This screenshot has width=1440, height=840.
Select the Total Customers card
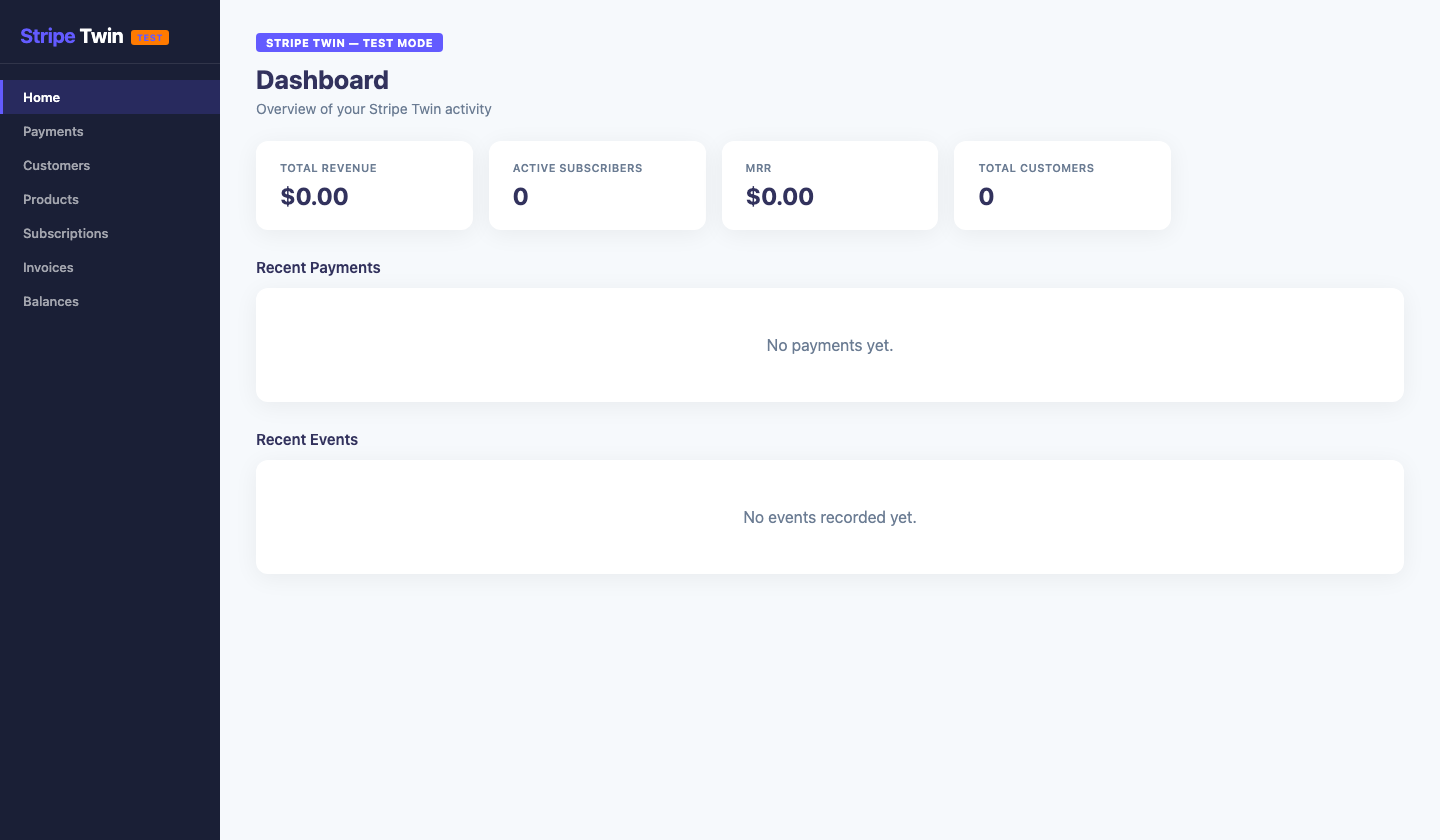pos(1062,185)
